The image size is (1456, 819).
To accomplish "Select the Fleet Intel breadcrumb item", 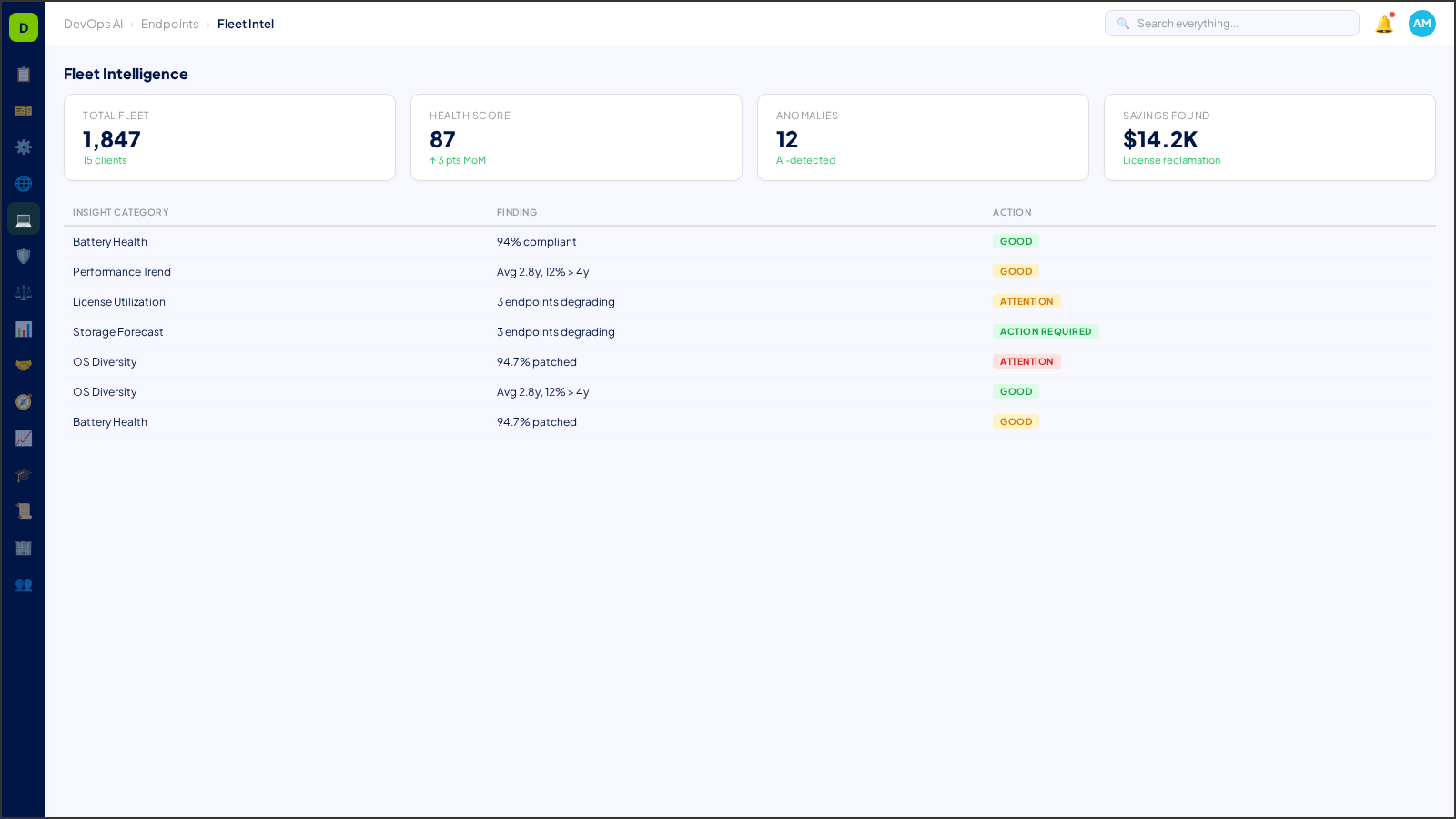I will pos(246,24).
